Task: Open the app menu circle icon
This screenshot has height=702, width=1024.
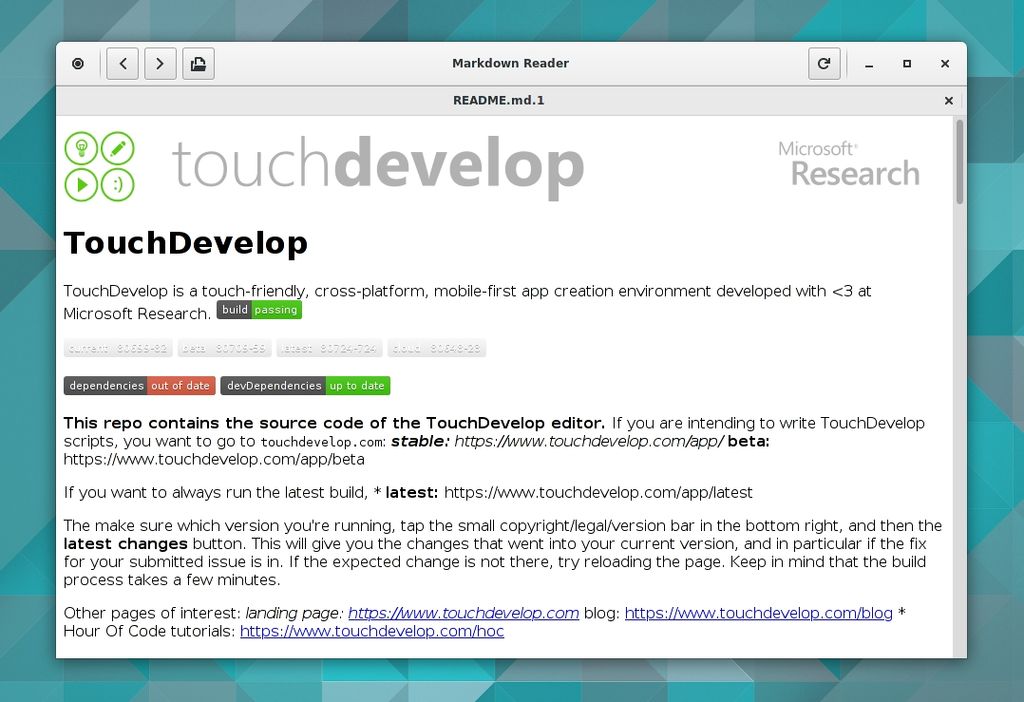Action: 78,63
